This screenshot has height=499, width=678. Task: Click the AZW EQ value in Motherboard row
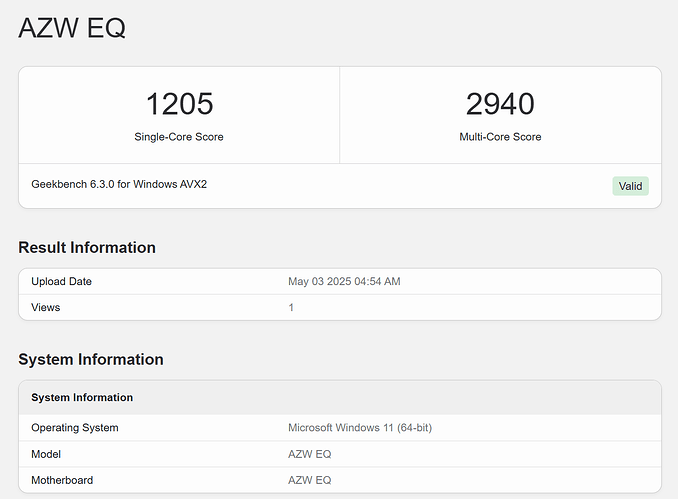click(x=309, y=480)
